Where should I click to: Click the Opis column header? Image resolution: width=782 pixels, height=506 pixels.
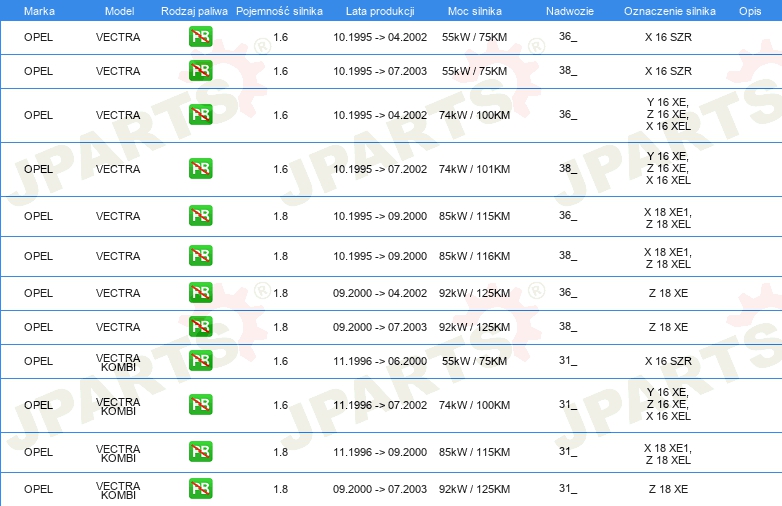(x=750, y=11)
